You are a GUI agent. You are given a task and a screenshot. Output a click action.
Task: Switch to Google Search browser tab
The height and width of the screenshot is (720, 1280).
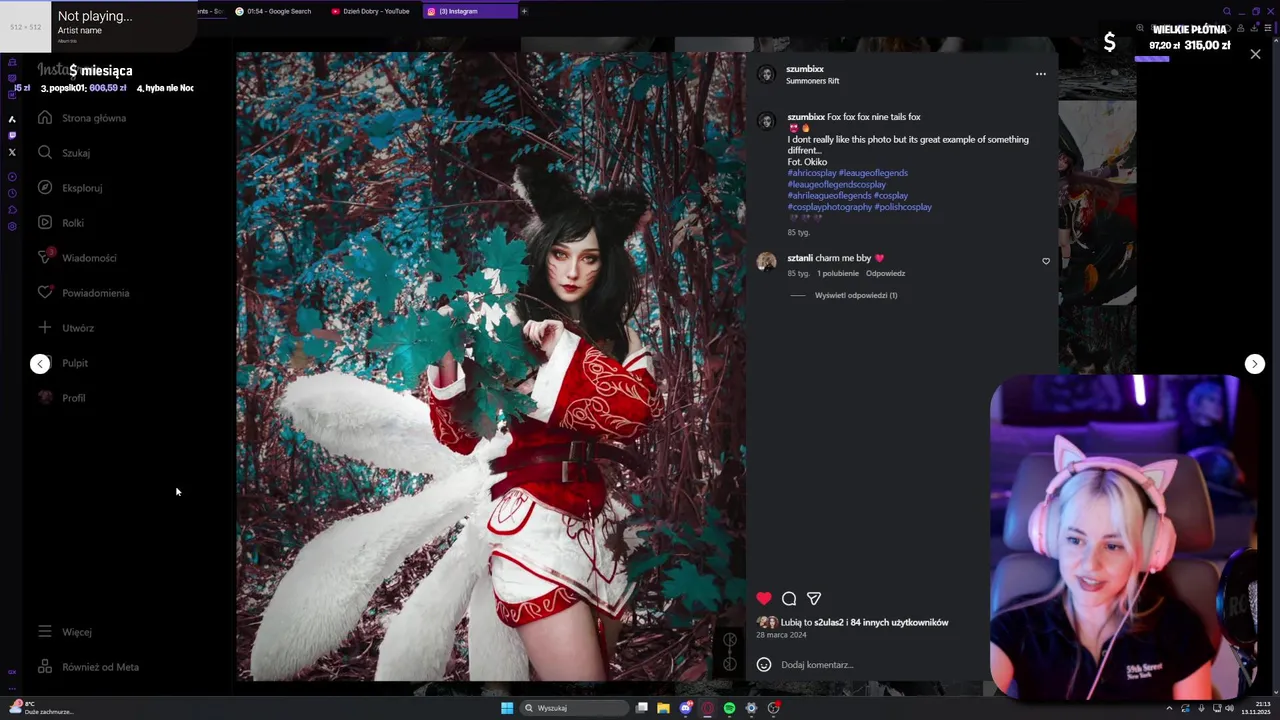pos(273,11)
